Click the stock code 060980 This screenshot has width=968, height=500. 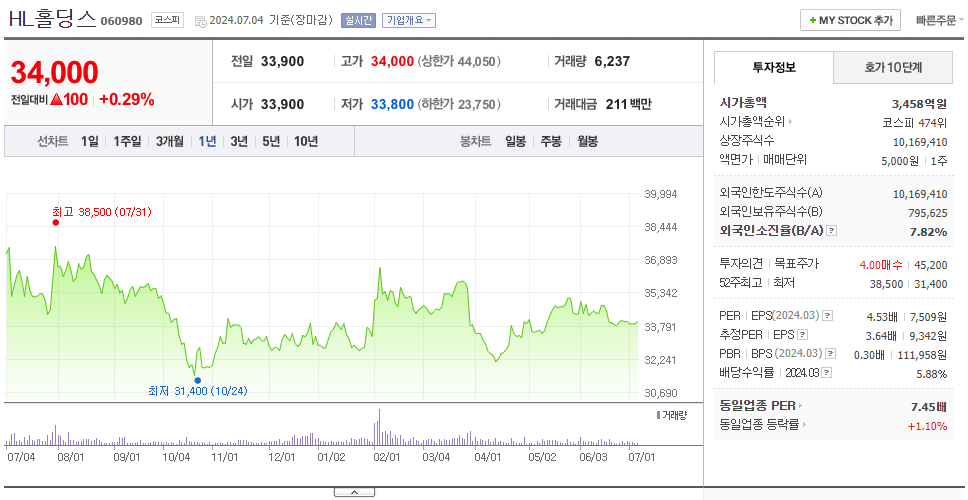point(122,22)
